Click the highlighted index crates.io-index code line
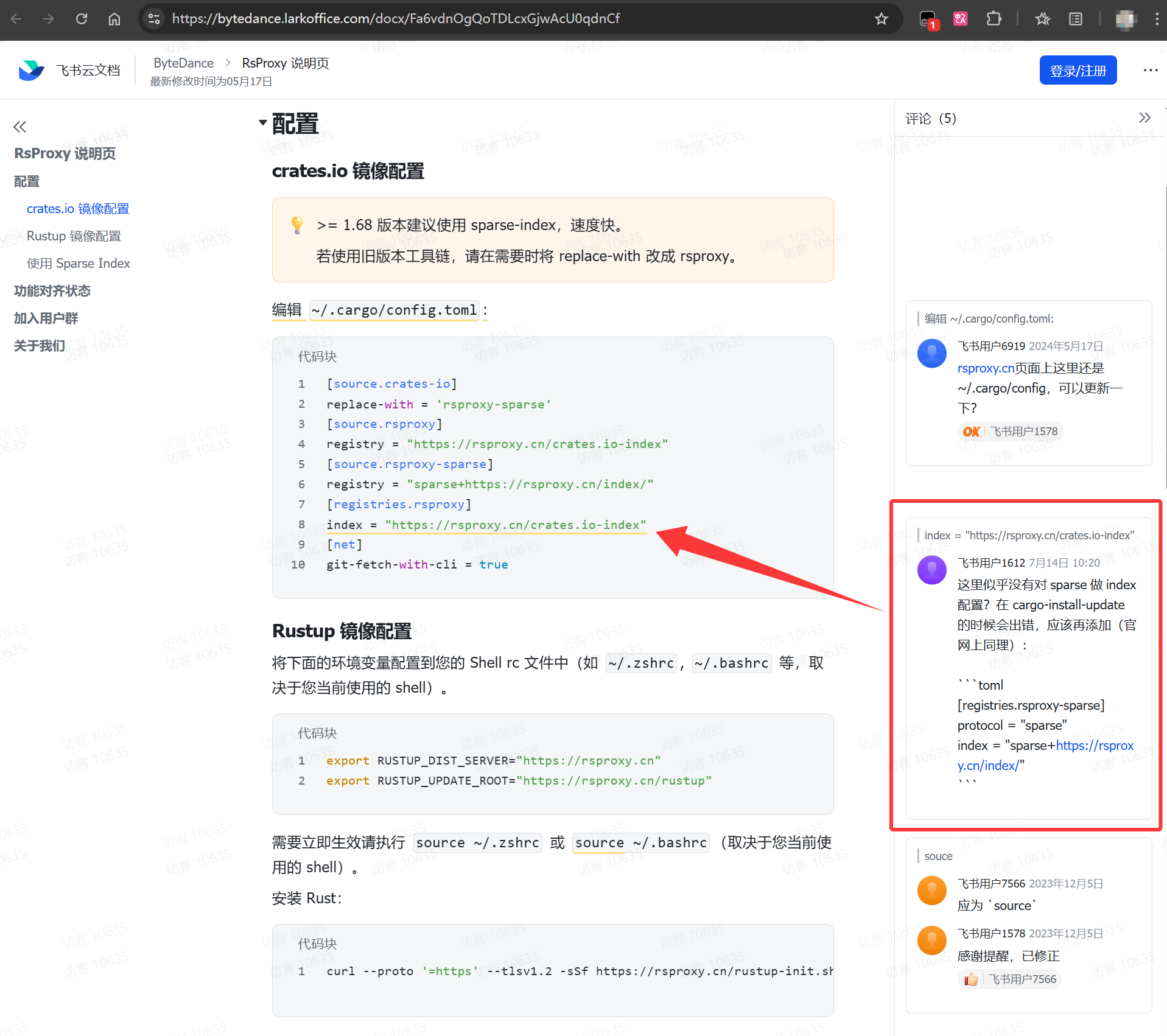This screenshot has width=1167, height=1036. click(x=486, y=525)
